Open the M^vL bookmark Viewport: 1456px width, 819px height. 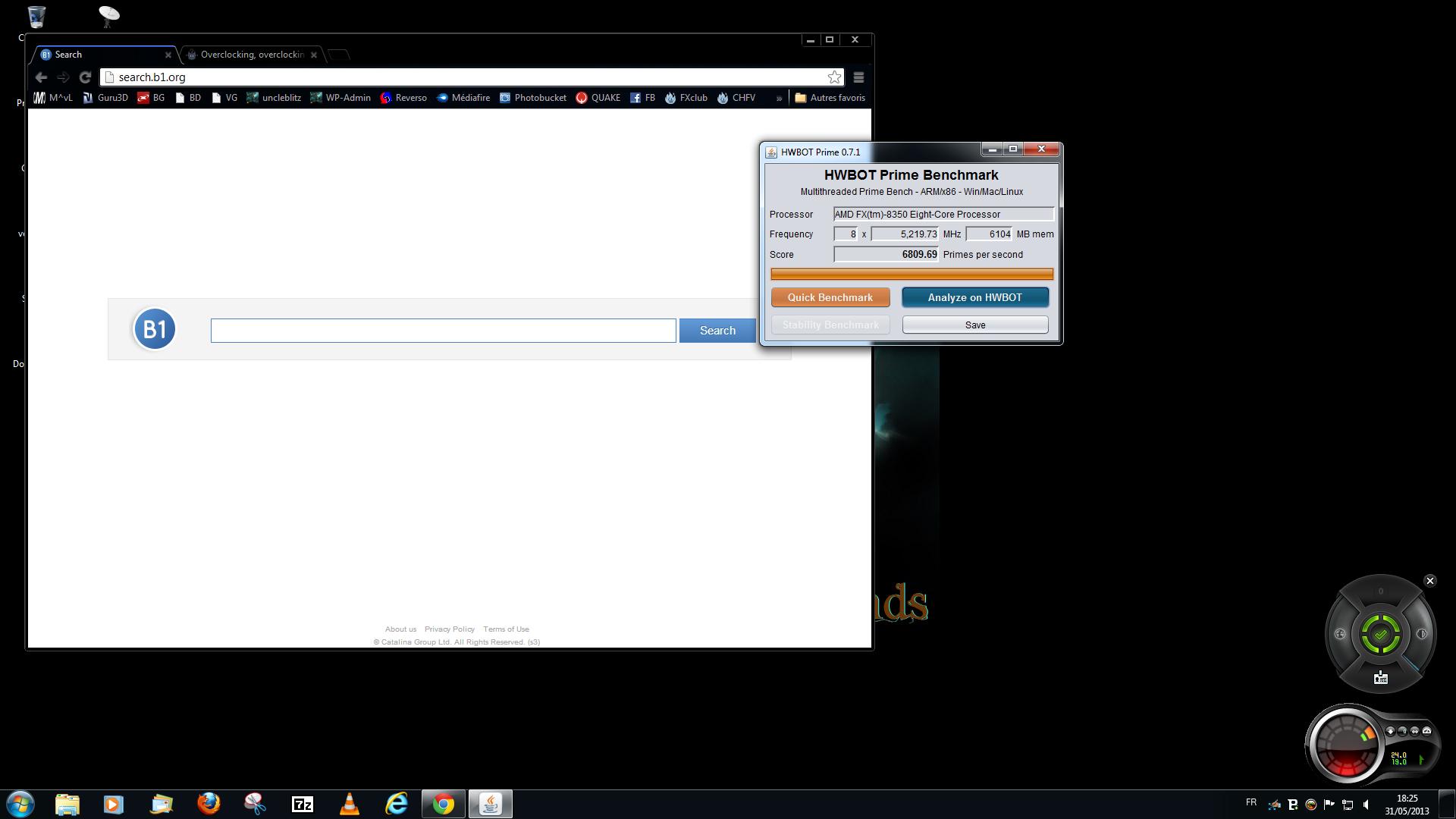point(53,98)
